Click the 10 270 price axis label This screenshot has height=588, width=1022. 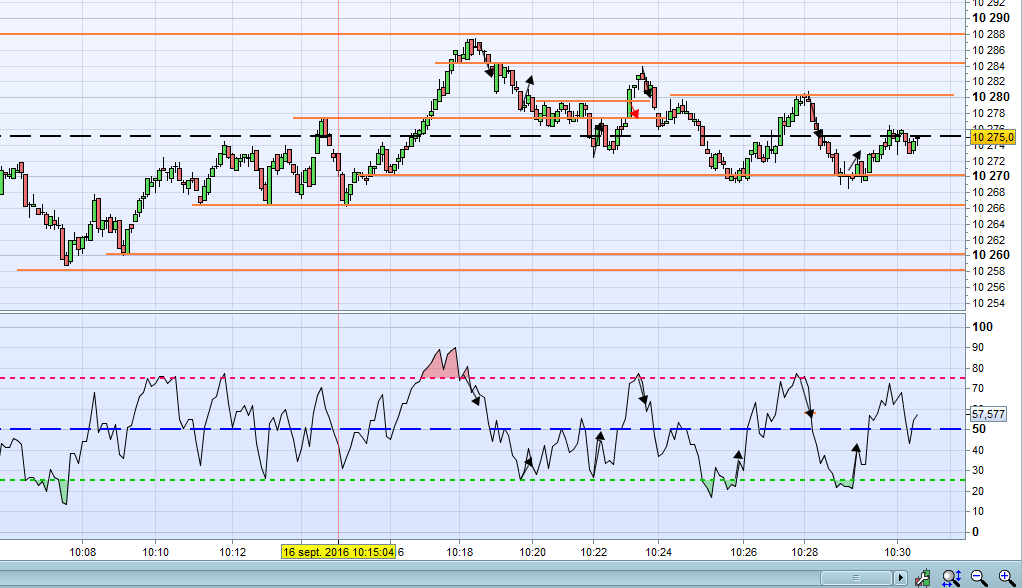point(991,176)
